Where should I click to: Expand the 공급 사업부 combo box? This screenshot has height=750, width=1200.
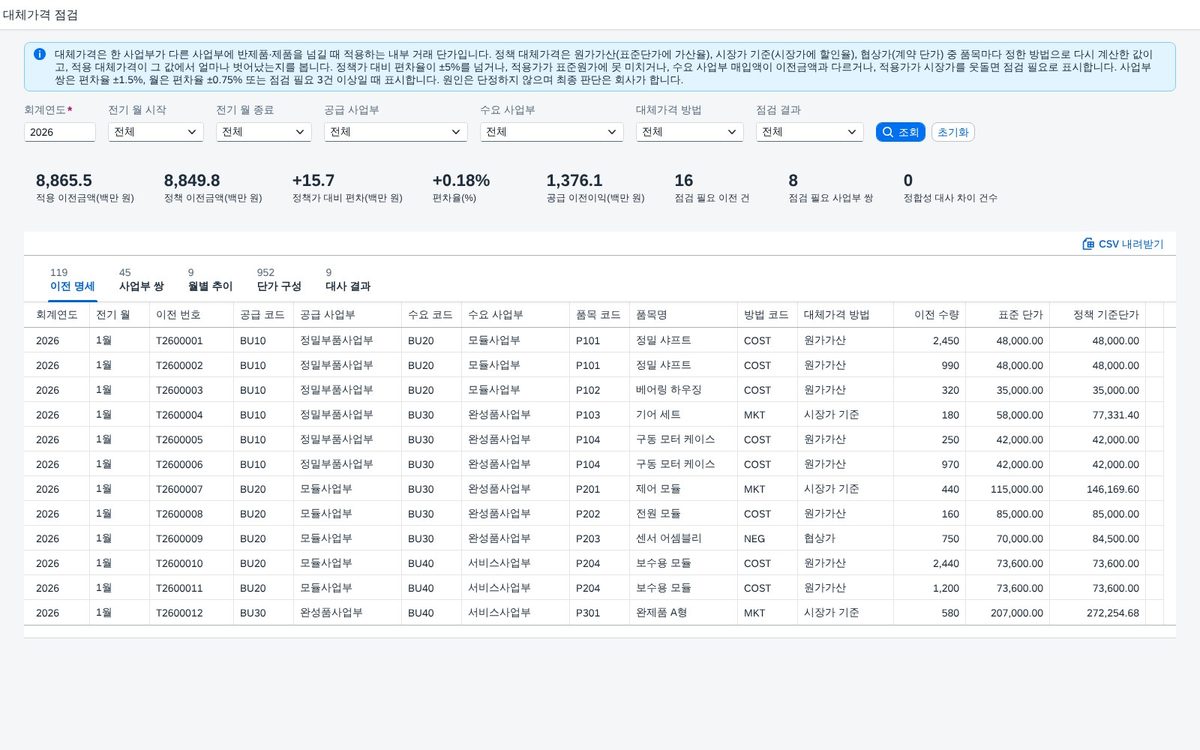coord(396,132)
